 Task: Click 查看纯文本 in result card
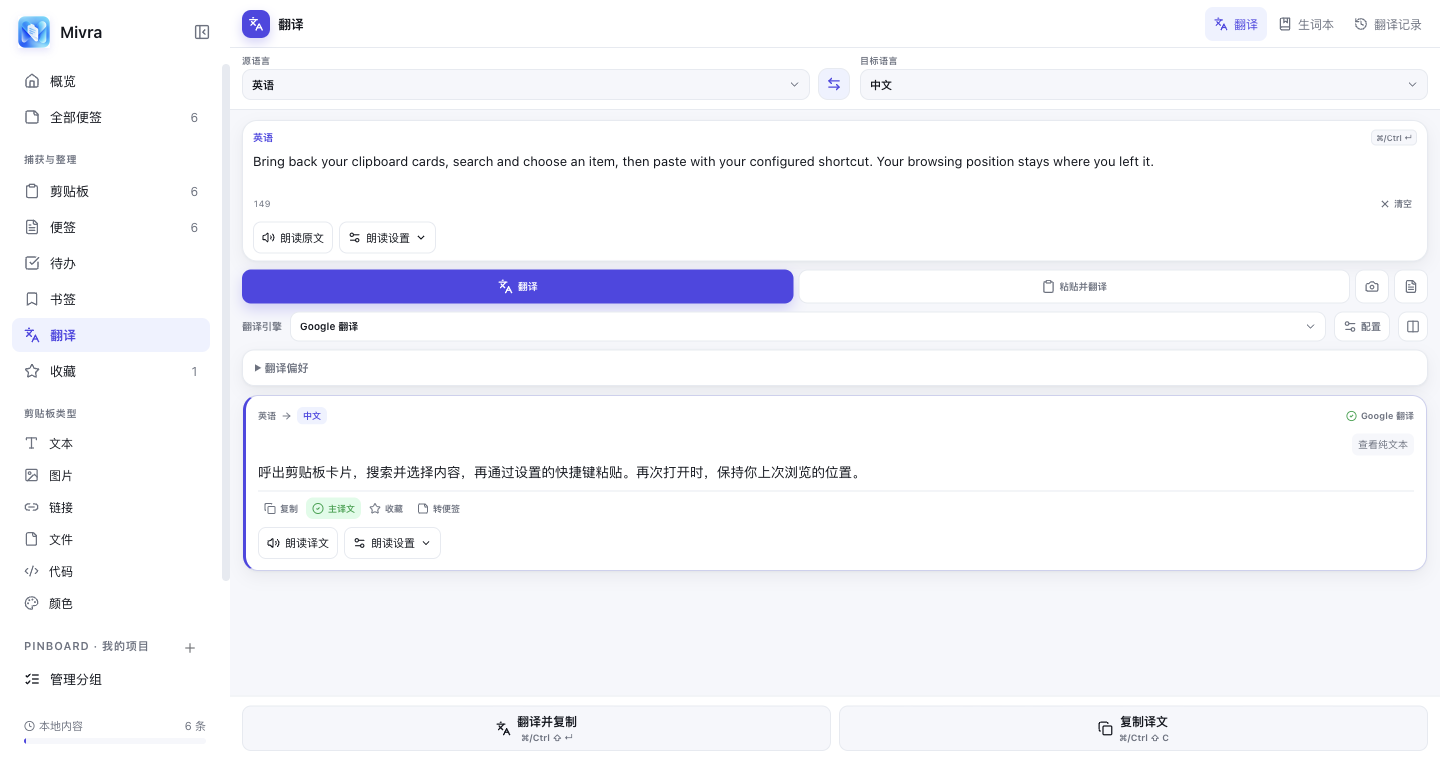point(1383,445)
